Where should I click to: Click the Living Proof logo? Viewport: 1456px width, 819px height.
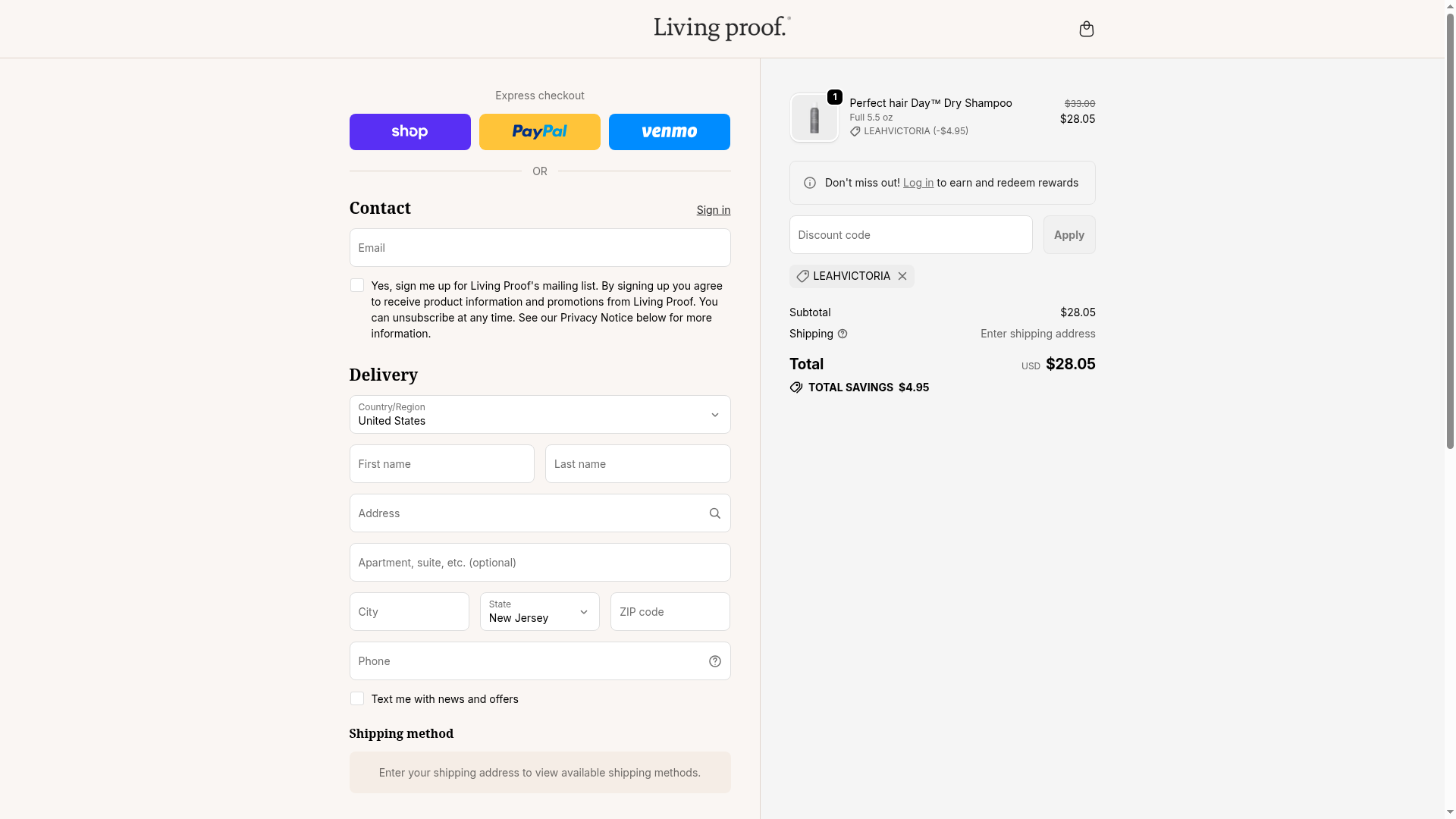[722, 28]
